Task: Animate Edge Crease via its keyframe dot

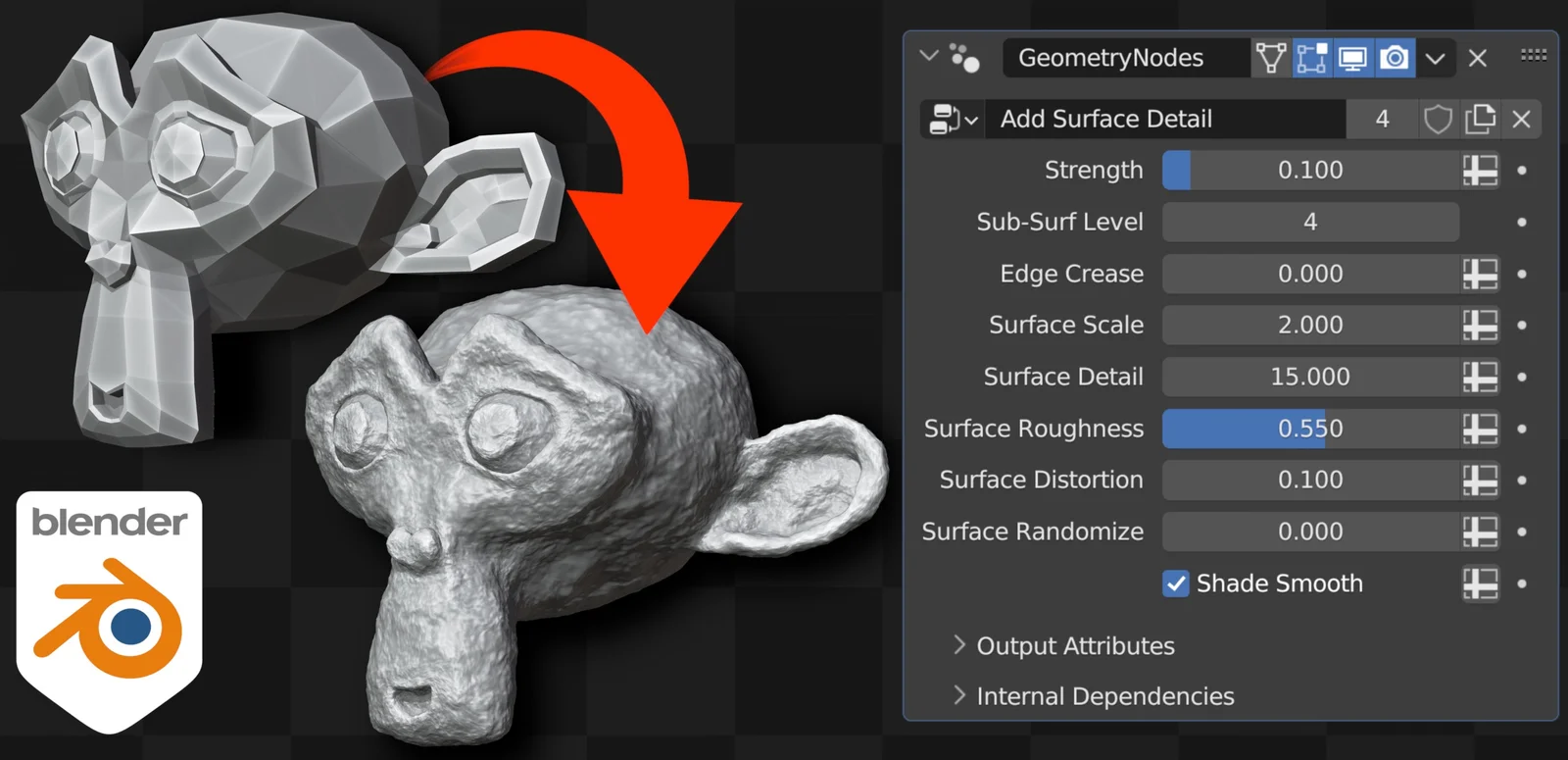Action: tap(1522, 274)
